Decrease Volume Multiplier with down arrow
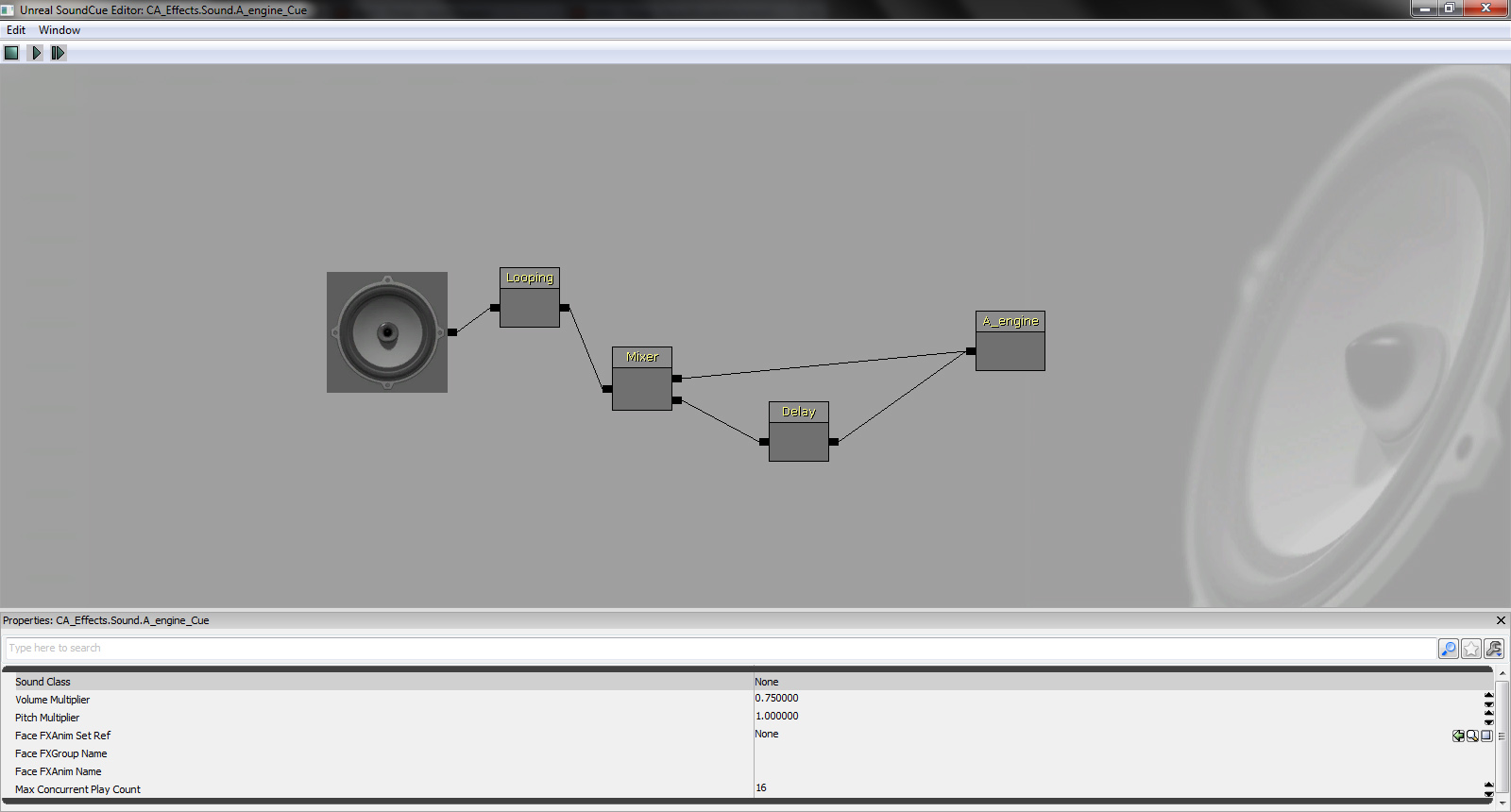Viewport: 1511px width, 812px height. pyautogui.click(x=1488, y=704)
